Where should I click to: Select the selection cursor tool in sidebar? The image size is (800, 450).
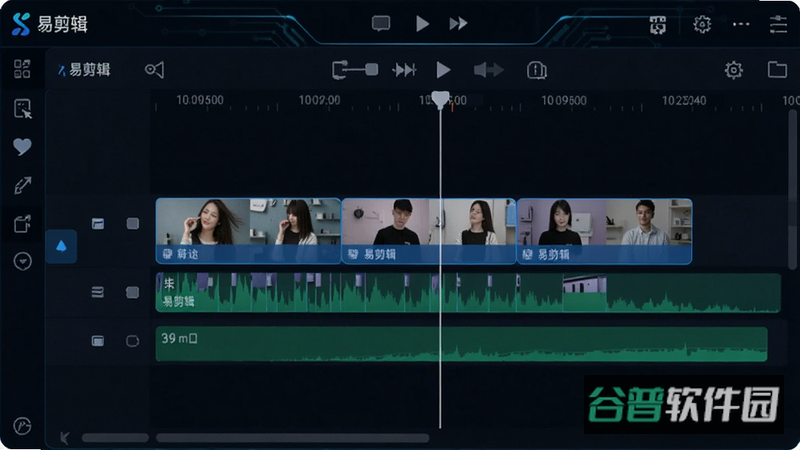[22, 109]
